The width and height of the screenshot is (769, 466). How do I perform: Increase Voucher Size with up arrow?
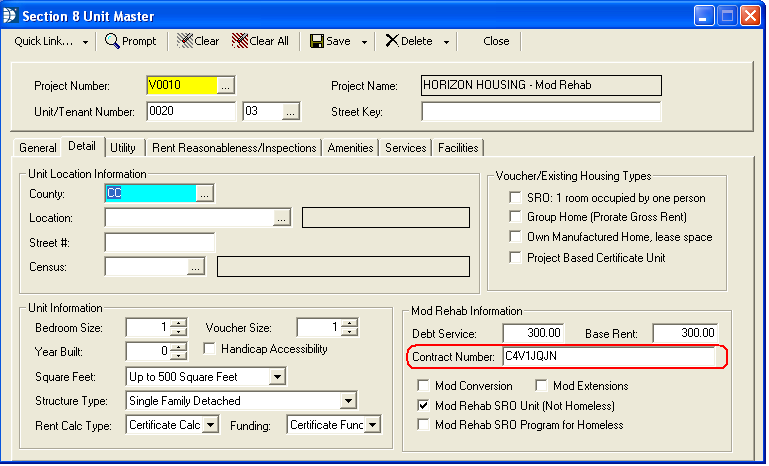point(350,323)
